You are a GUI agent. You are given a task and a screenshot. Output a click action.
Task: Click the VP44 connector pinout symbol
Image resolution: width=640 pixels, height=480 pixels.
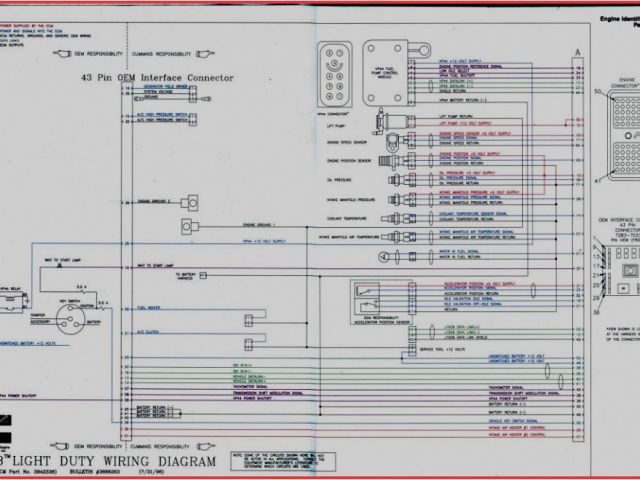coord(333,72)
